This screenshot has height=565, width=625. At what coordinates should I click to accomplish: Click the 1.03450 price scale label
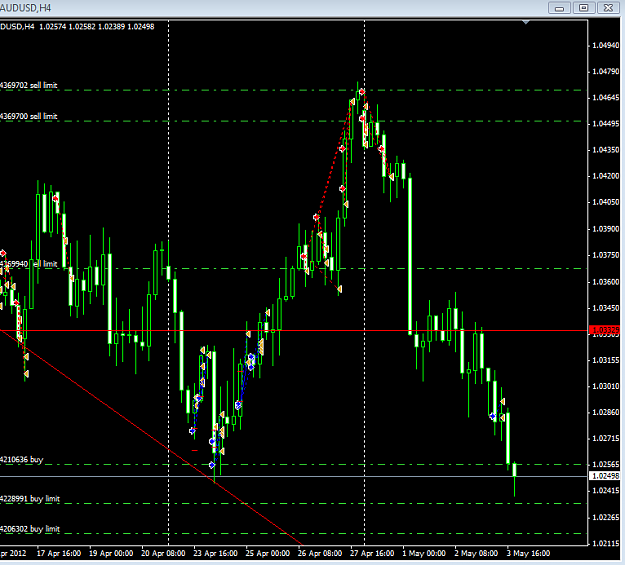pos(606,308)
